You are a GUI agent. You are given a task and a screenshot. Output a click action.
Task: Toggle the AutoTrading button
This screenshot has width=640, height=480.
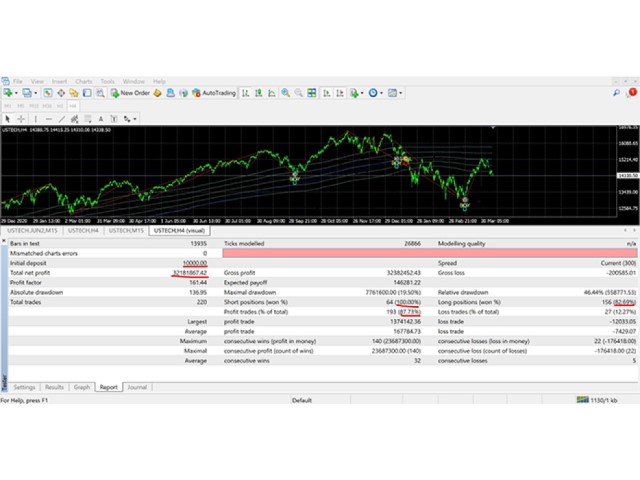pos(214,93)
